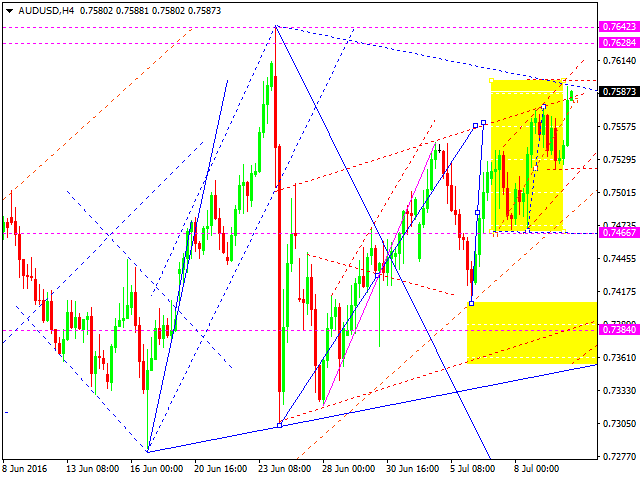
Task: Click the 0.73840 magenta price label
Action: pos(619,329)
